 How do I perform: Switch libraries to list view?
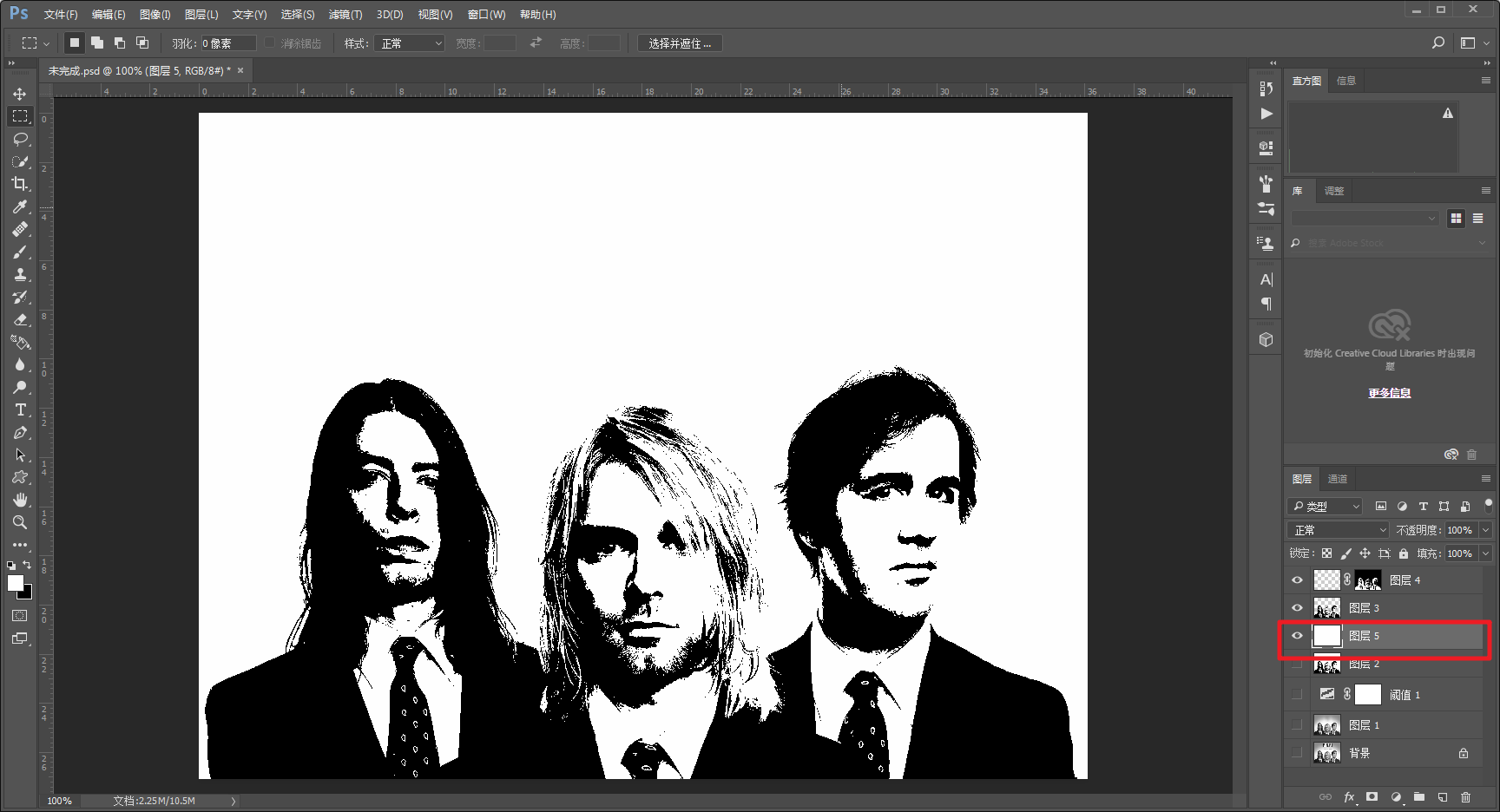click(1477, 219)
